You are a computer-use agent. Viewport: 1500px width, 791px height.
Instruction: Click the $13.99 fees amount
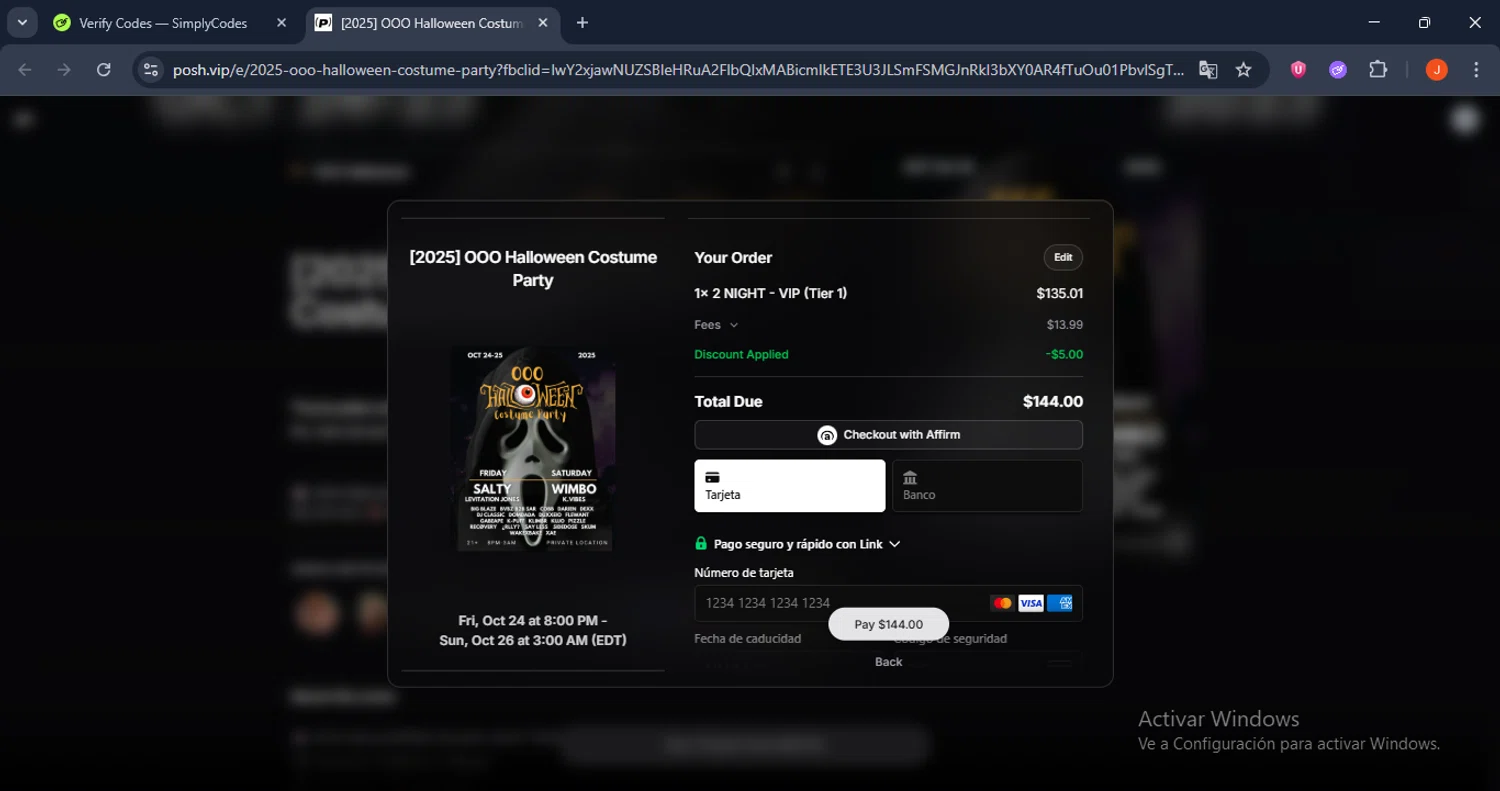[1065, 325]
